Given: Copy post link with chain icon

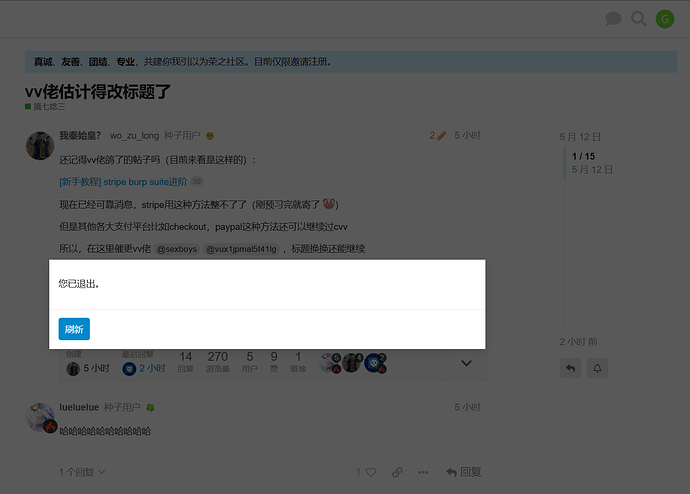Looking at the screenshot, I should 397,472.
